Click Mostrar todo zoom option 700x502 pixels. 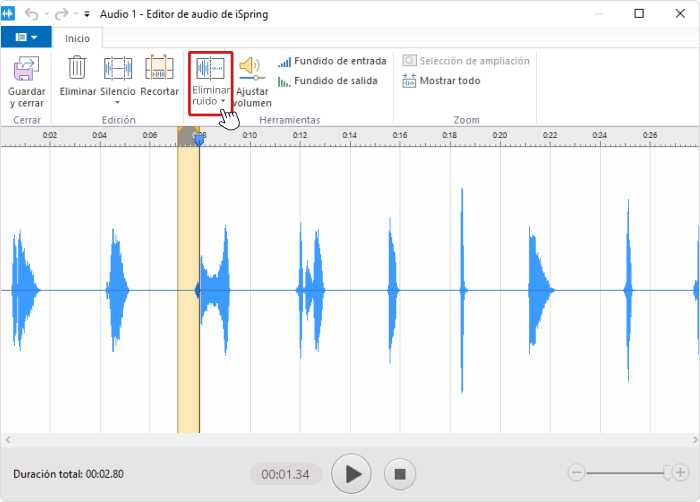(441, 81)
